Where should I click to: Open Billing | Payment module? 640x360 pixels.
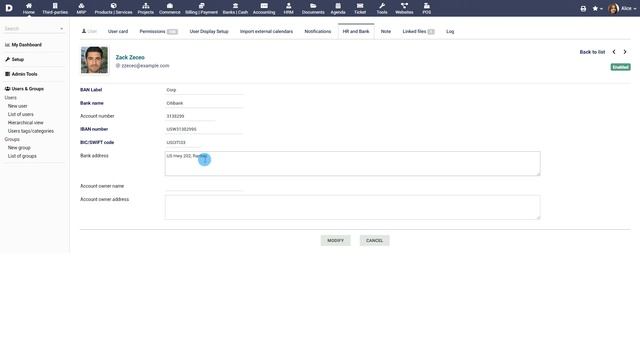pyautogui.click(x=202, y=8)
